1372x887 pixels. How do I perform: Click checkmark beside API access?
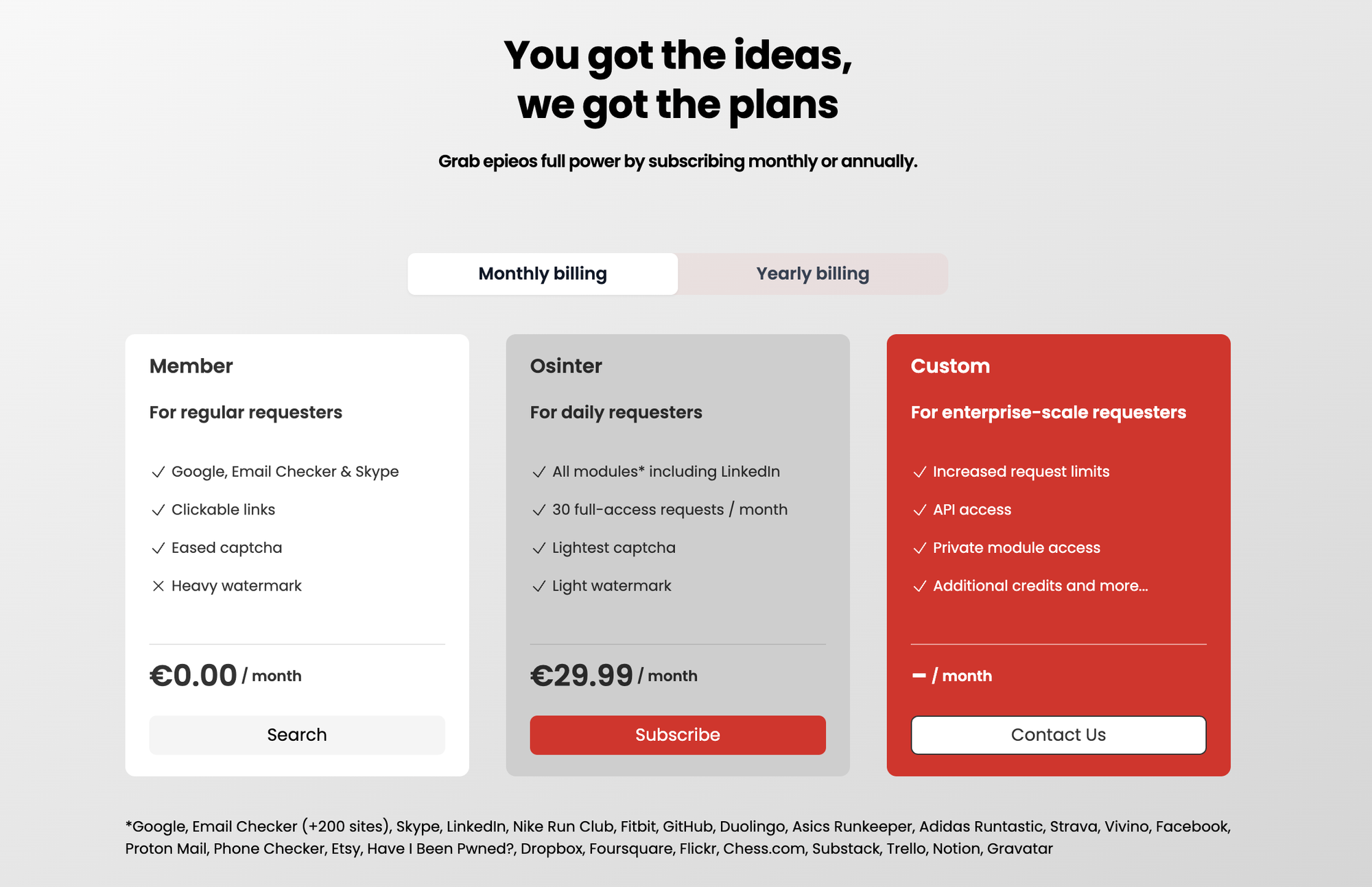tap(919, 510)
